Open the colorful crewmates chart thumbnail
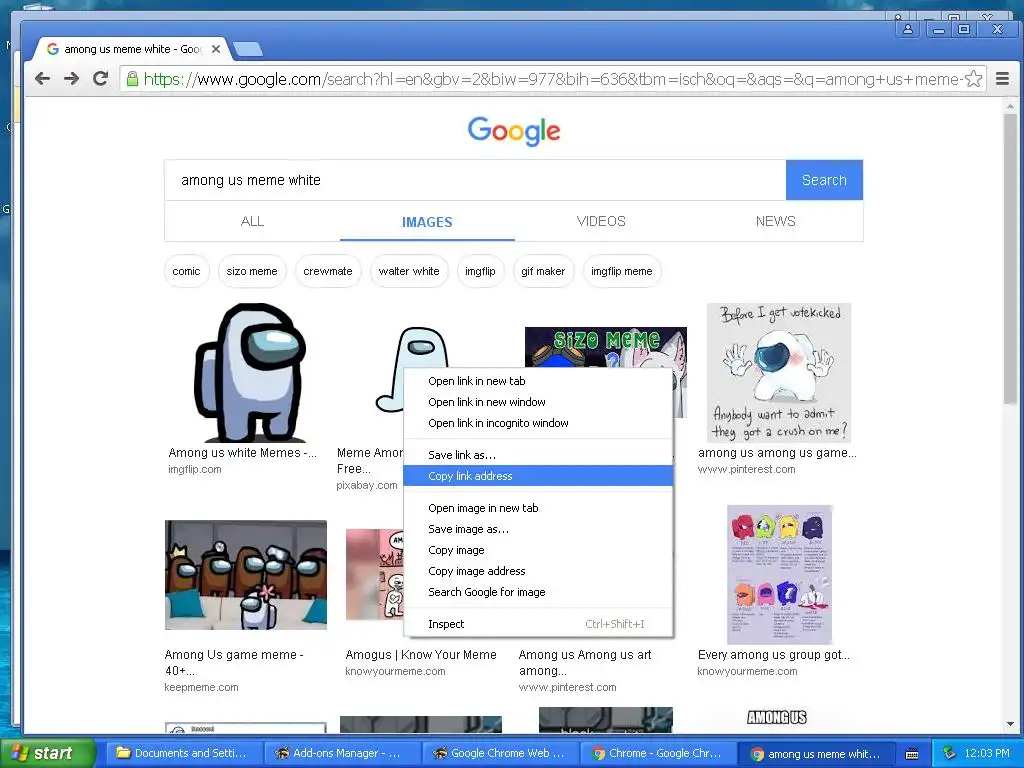The height and width of the screenshot is (768, 1024). 779,575
